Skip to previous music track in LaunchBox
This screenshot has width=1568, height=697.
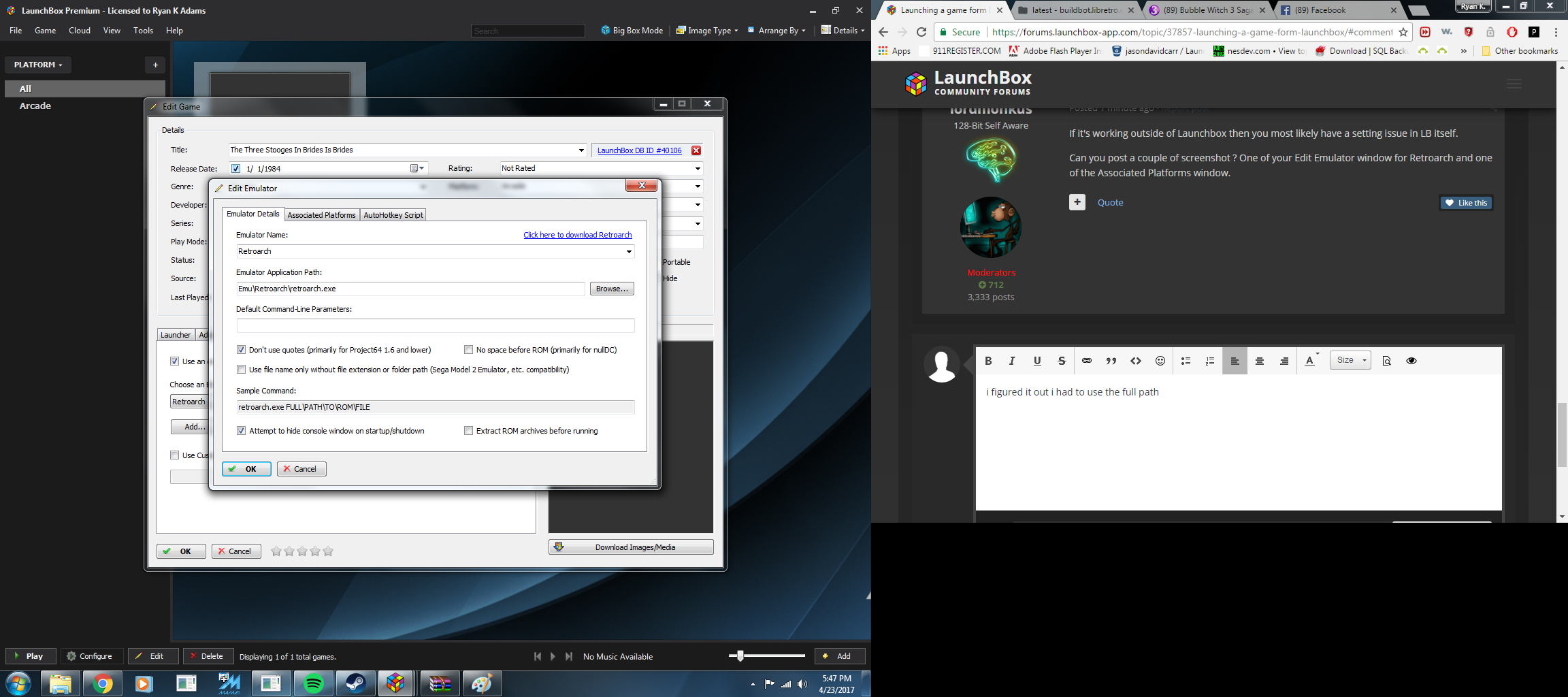click(x=538, y=656)
